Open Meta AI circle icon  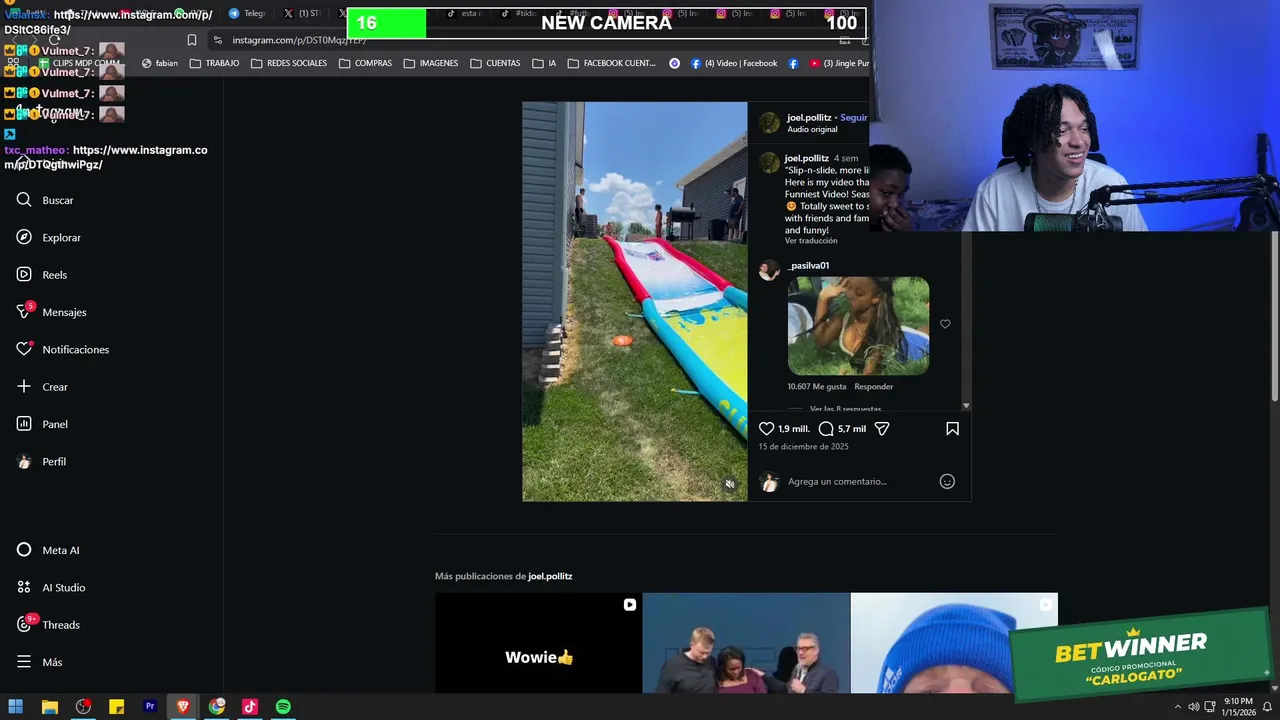(24, 550)
